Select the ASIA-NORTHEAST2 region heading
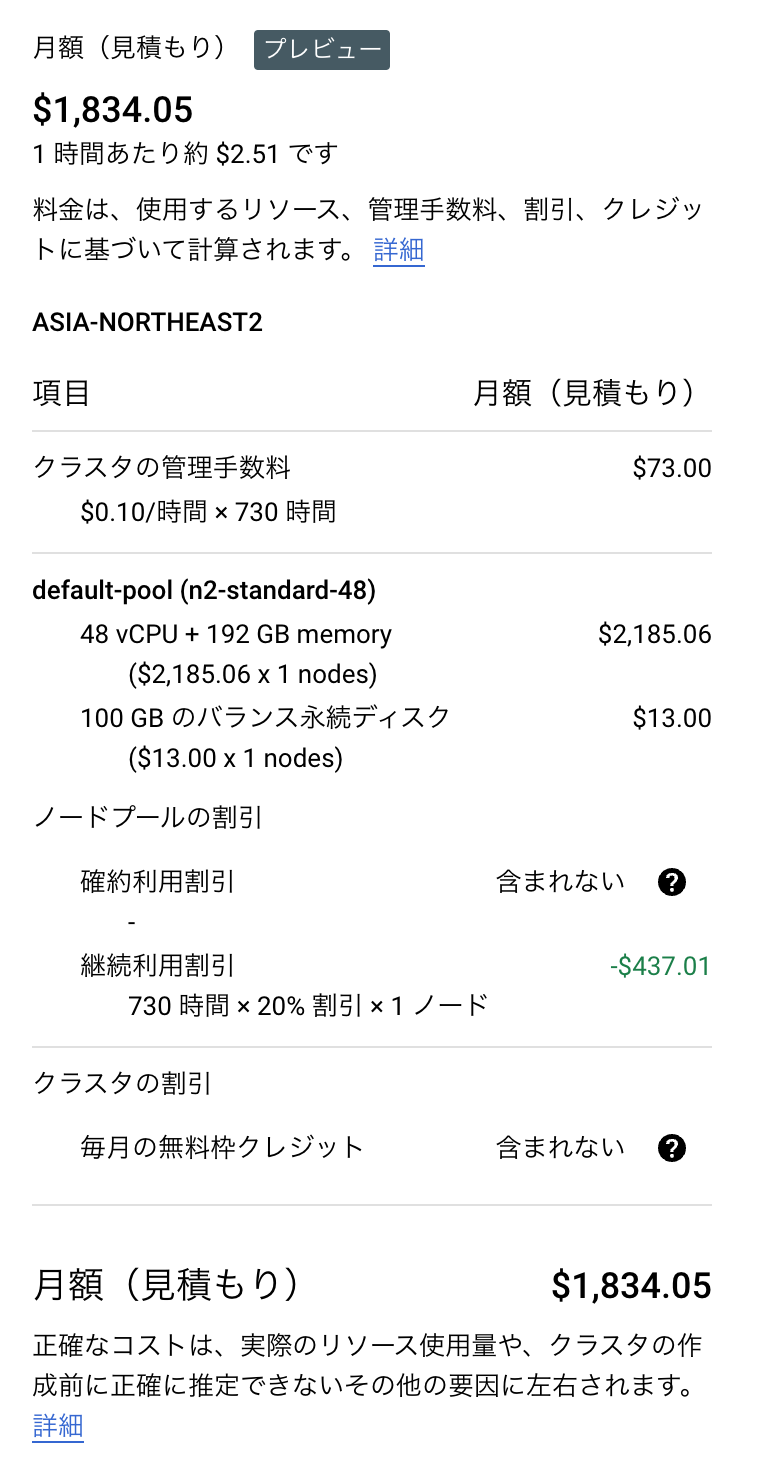 147,324
